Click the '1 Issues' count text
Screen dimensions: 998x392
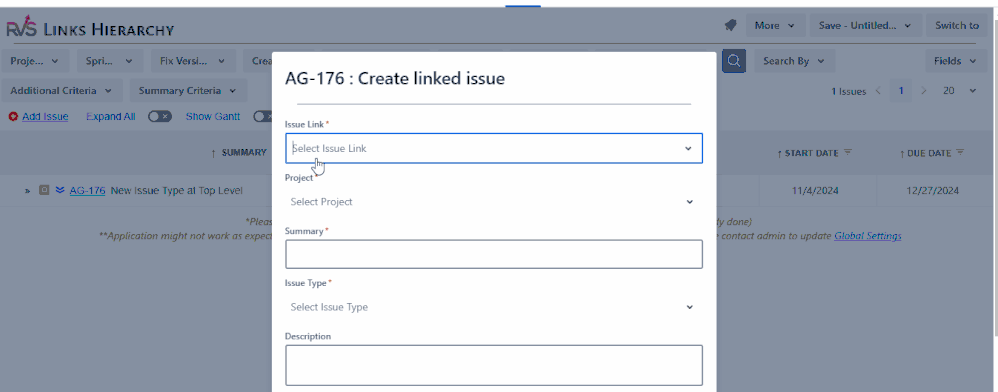point(848,92)
